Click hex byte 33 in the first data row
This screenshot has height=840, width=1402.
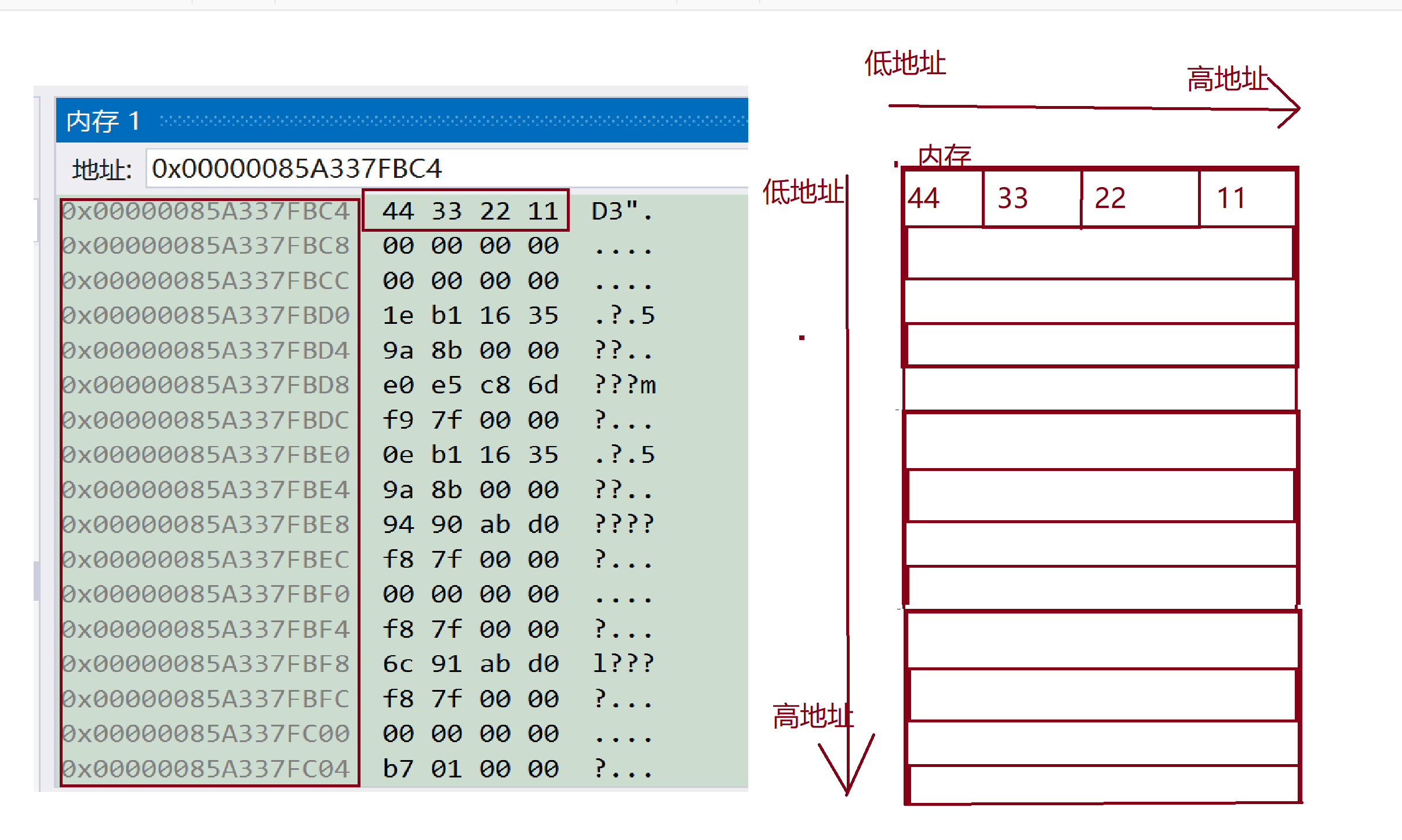[x=446, y=211]
